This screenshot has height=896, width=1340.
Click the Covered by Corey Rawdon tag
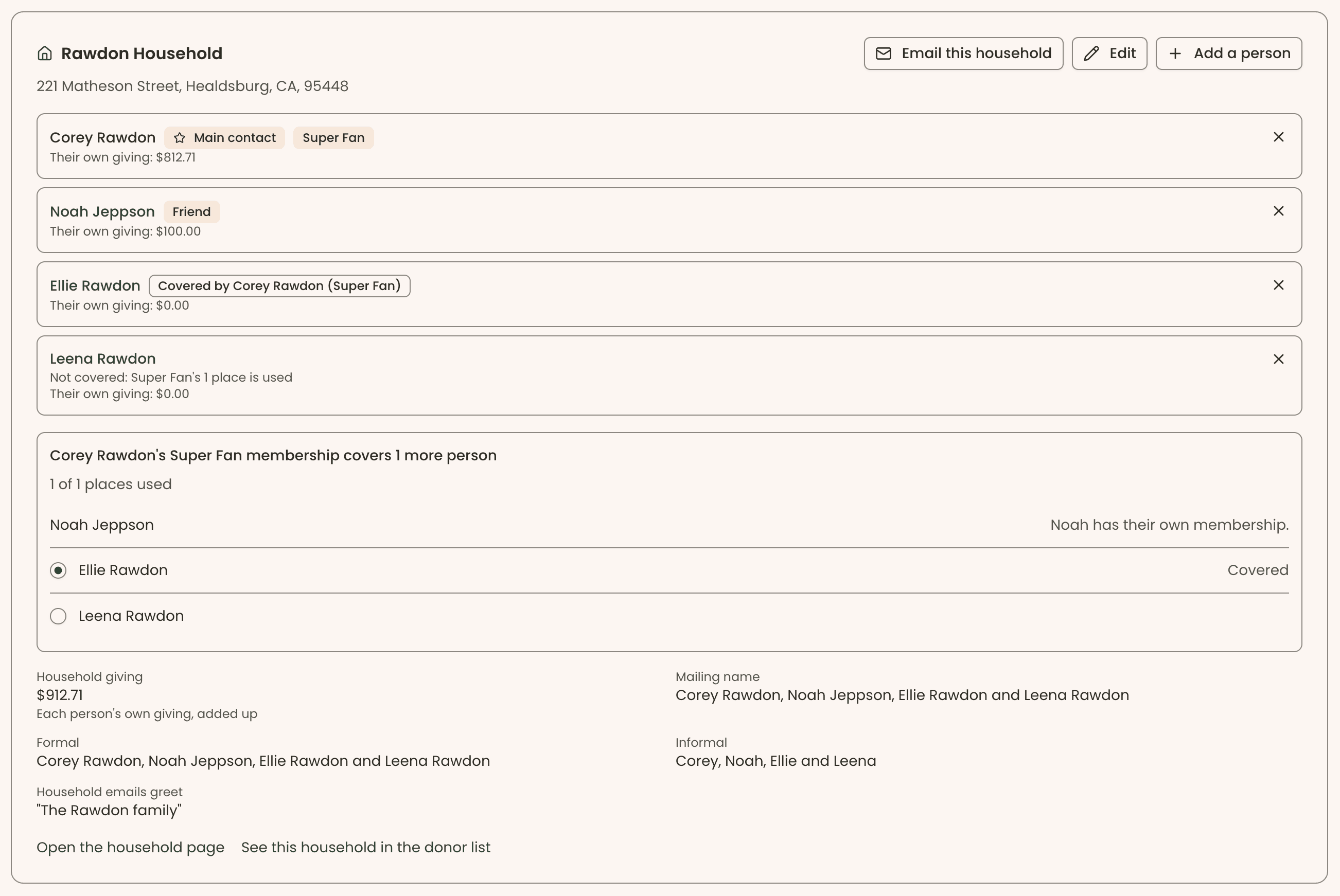click(280, 286)
